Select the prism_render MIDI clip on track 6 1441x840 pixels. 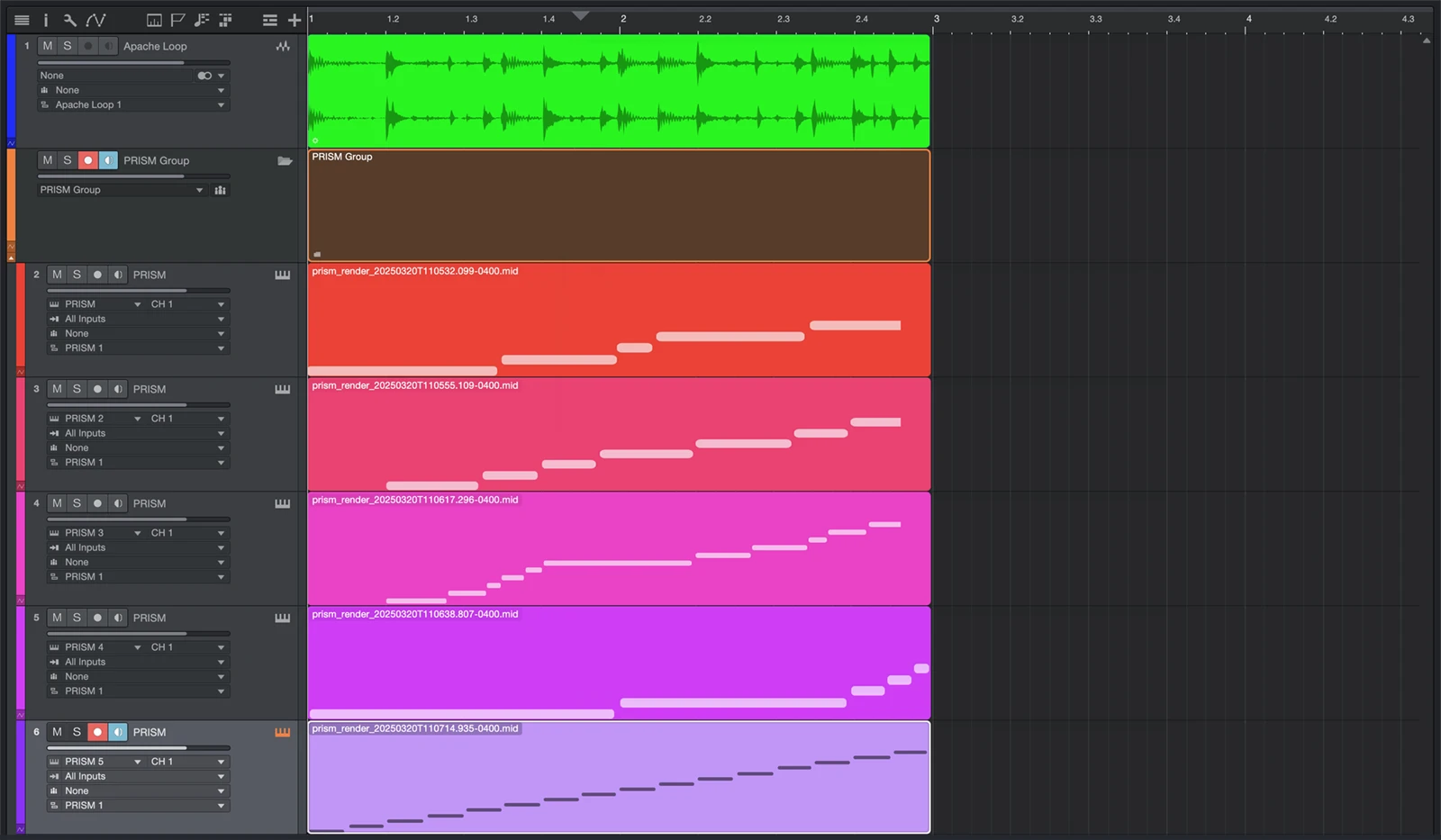[x=619, y=779]
